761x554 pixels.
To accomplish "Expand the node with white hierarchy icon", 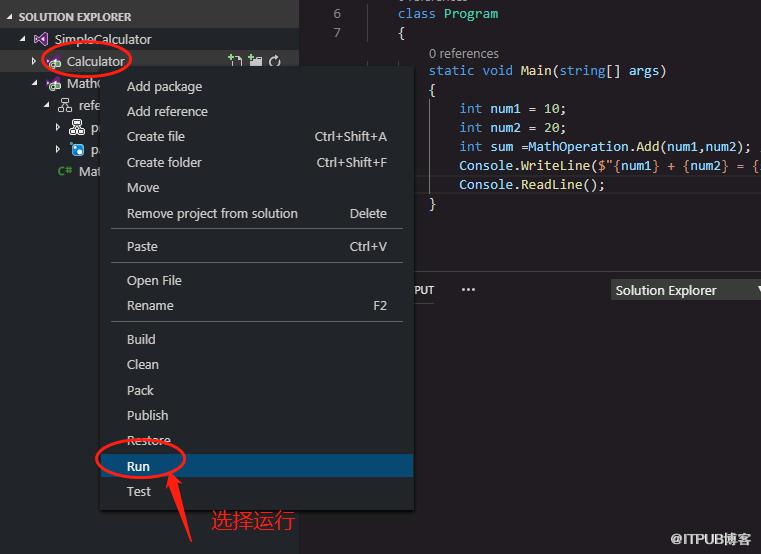I will point(58,127).
